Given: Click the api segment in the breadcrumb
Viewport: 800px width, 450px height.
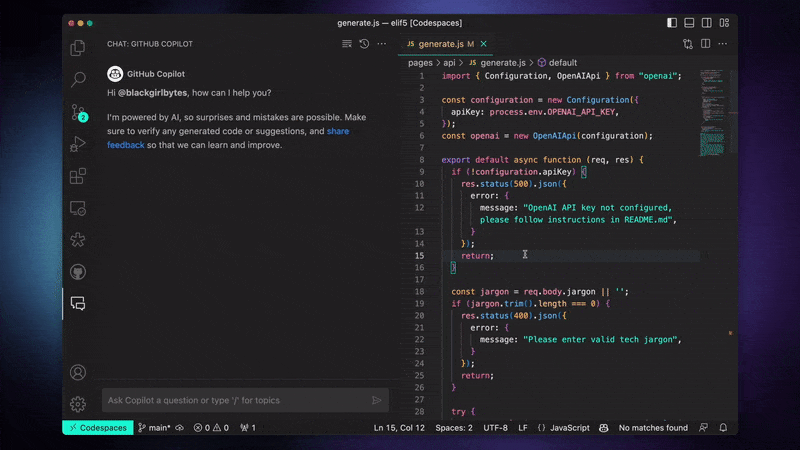Looking at the screenshot, I should (x=449, y=62).
